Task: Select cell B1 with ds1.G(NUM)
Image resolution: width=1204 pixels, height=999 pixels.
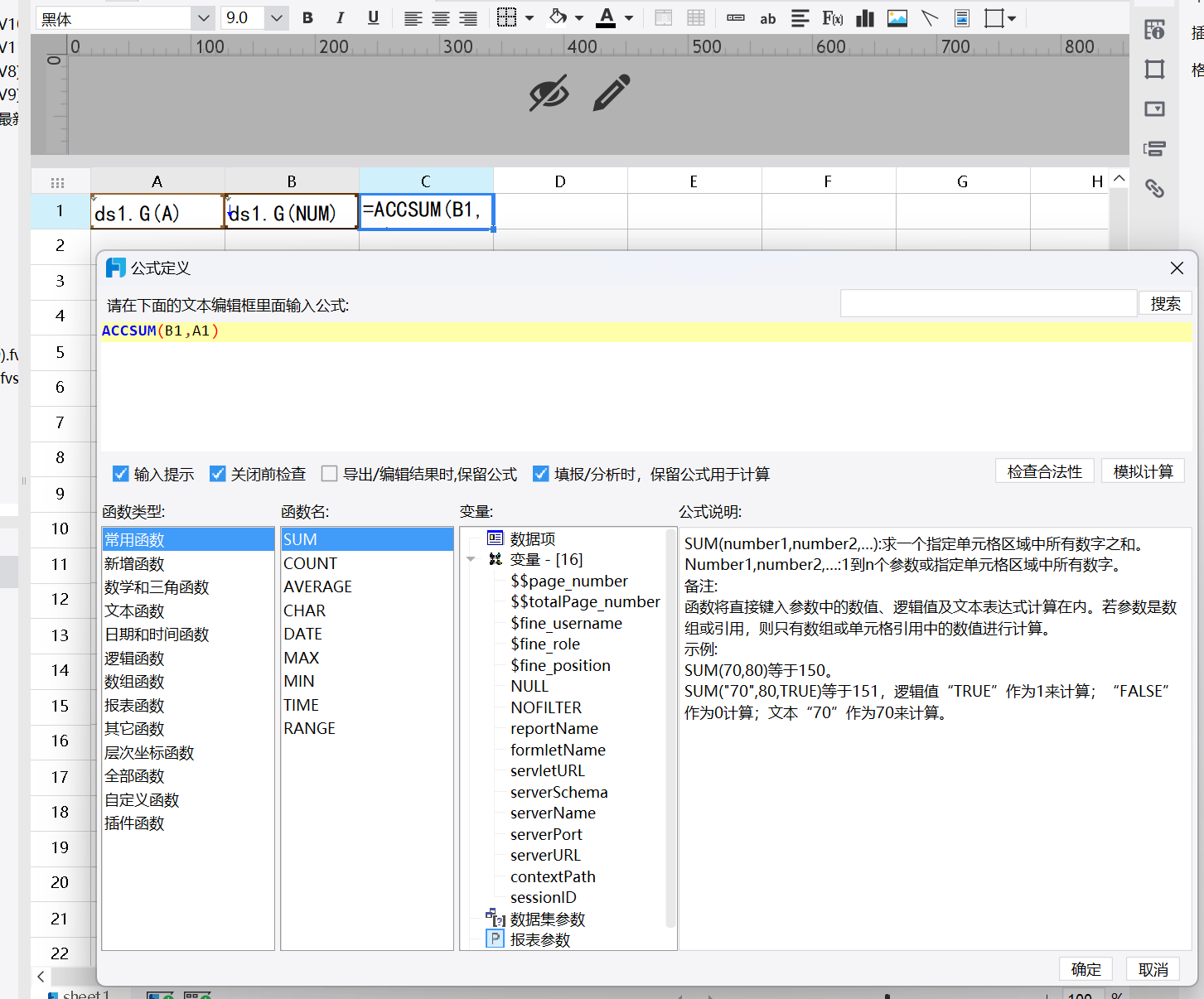Action: tap(292, 212)
